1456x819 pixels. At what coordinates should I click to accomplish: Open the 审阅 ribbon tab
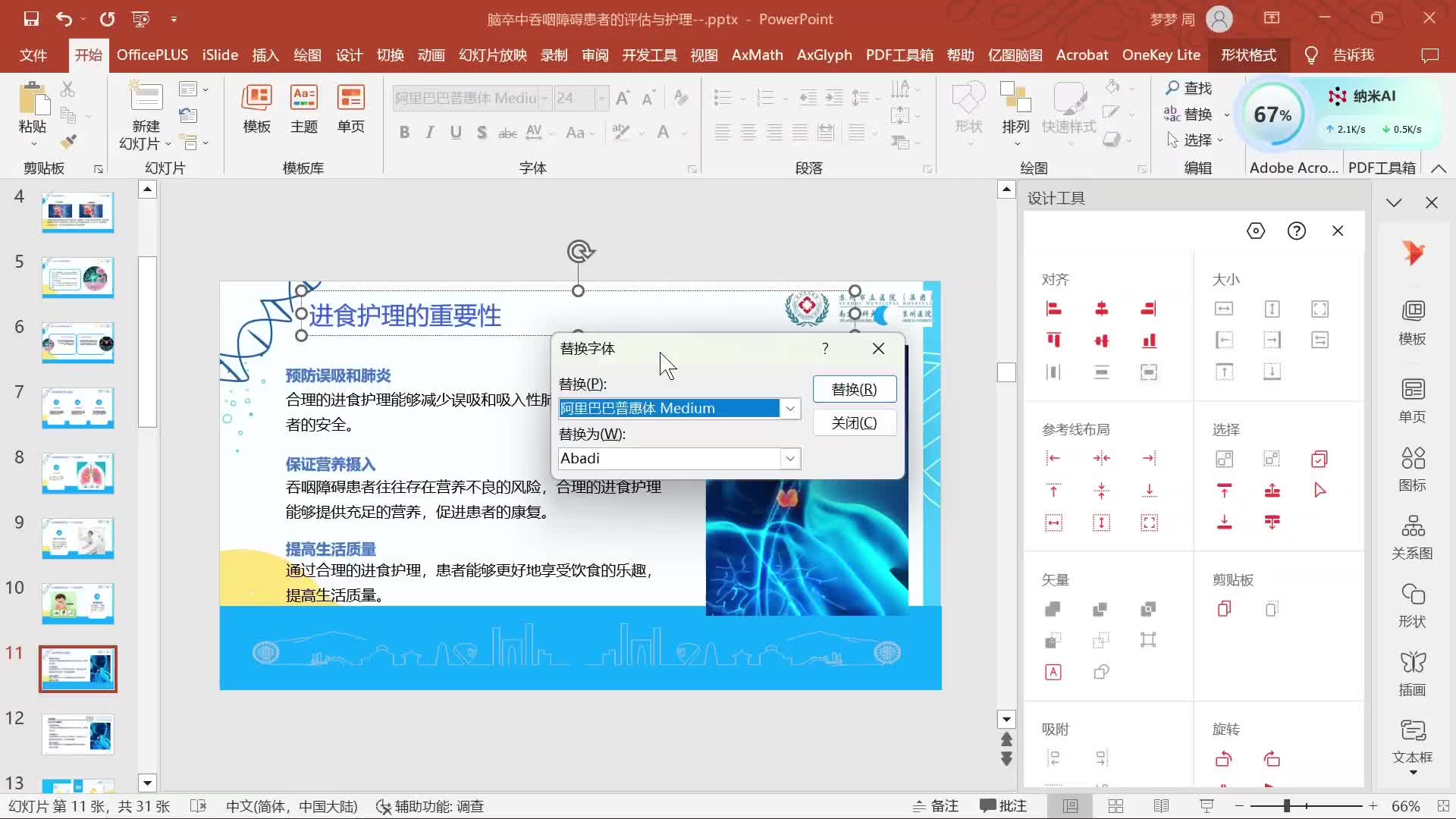click(x=595, y=55)
